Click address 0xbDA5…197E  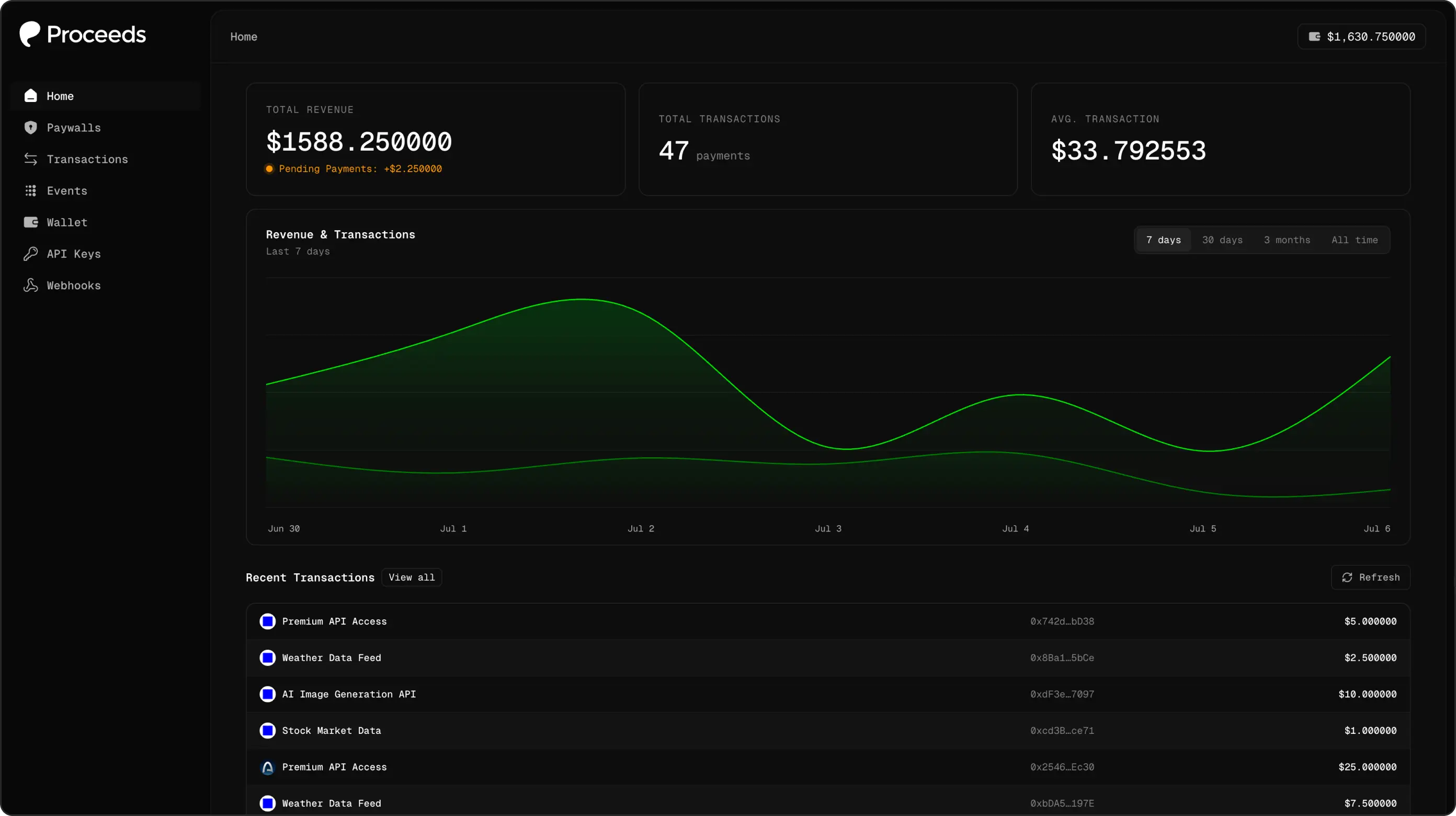click(x=1062, y=803)
